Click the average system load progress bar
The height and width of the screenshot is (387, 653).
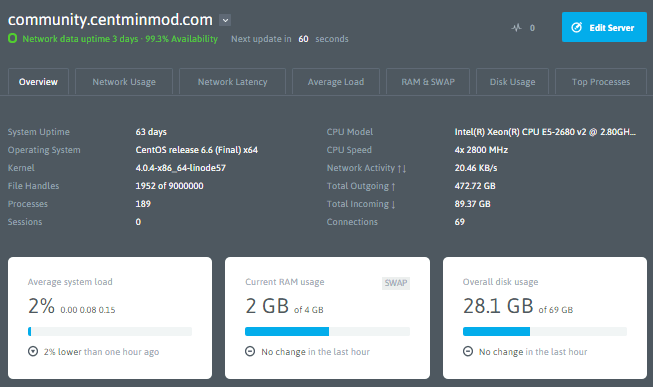coord(110,332)
